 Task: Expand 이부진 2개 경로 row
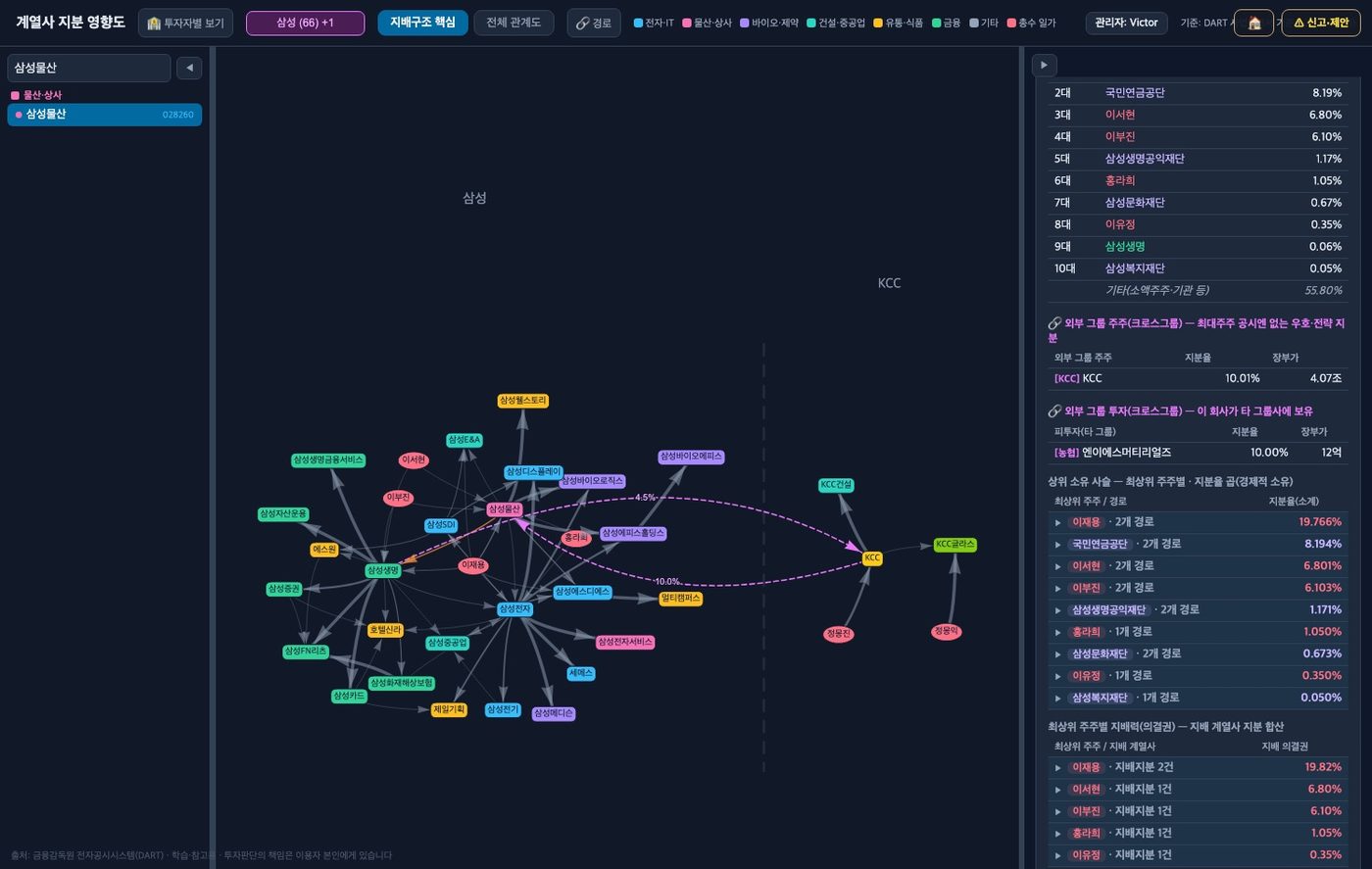pos(1198,588)
